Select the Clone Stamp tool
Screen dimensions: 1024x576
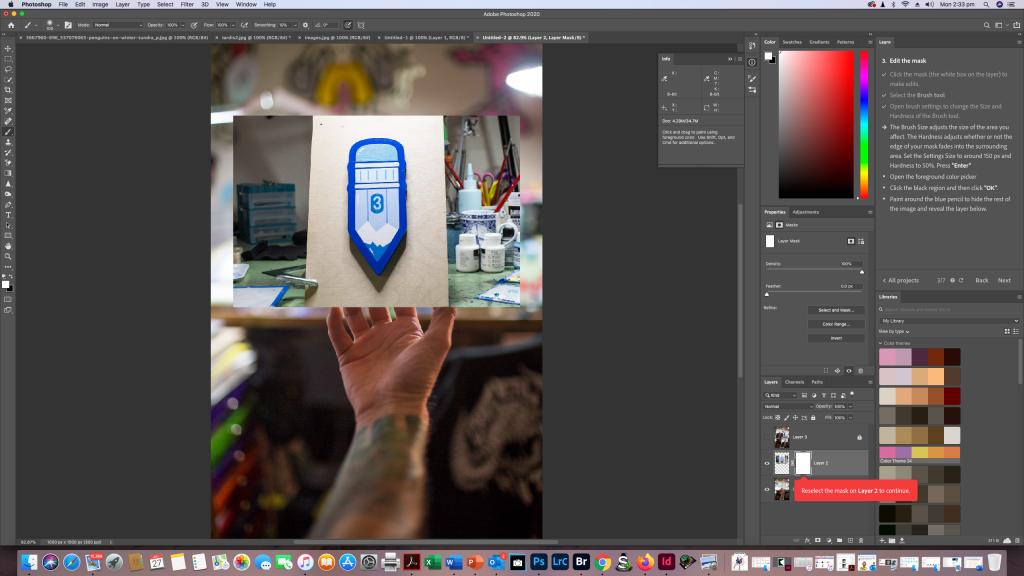8,142
